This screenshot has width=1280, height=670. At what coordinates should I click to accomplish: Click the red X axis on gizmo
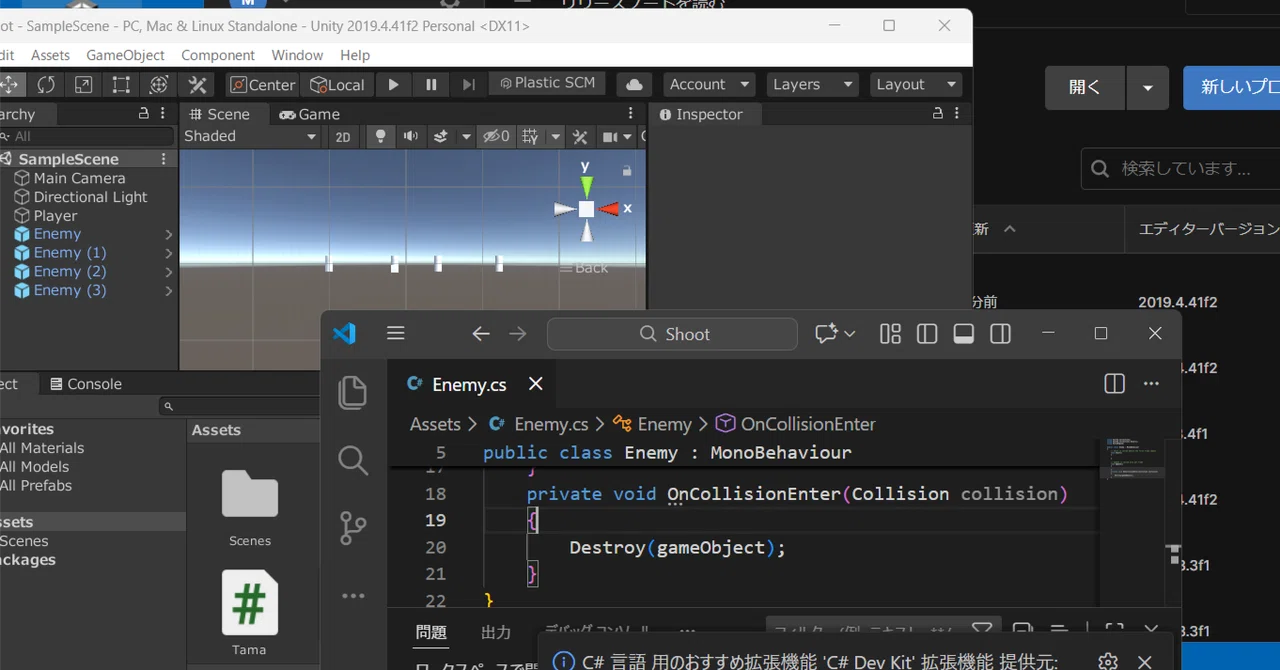coord(609,209)
